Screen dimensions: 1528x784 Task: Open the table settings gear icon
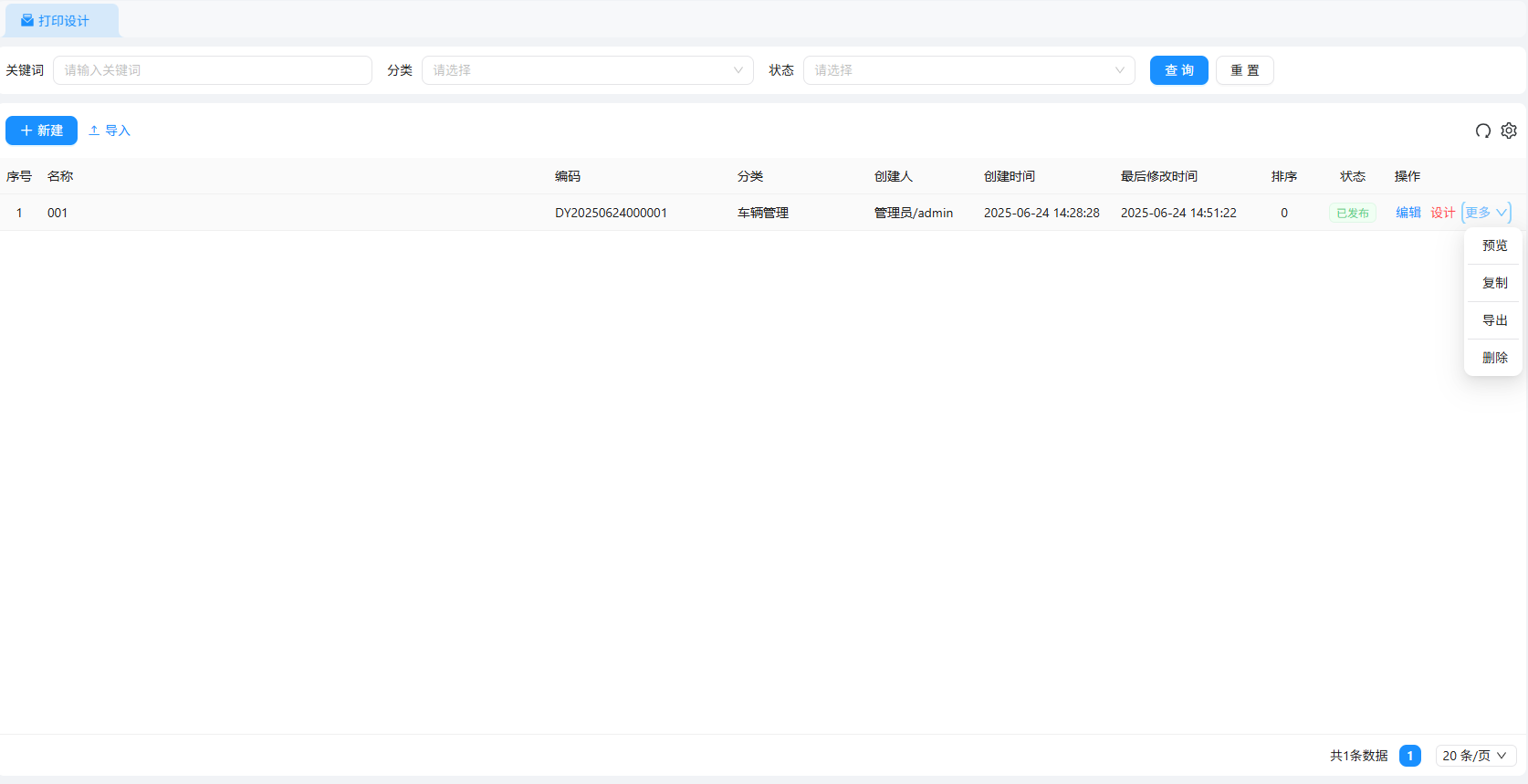[x=1509, y=131]
